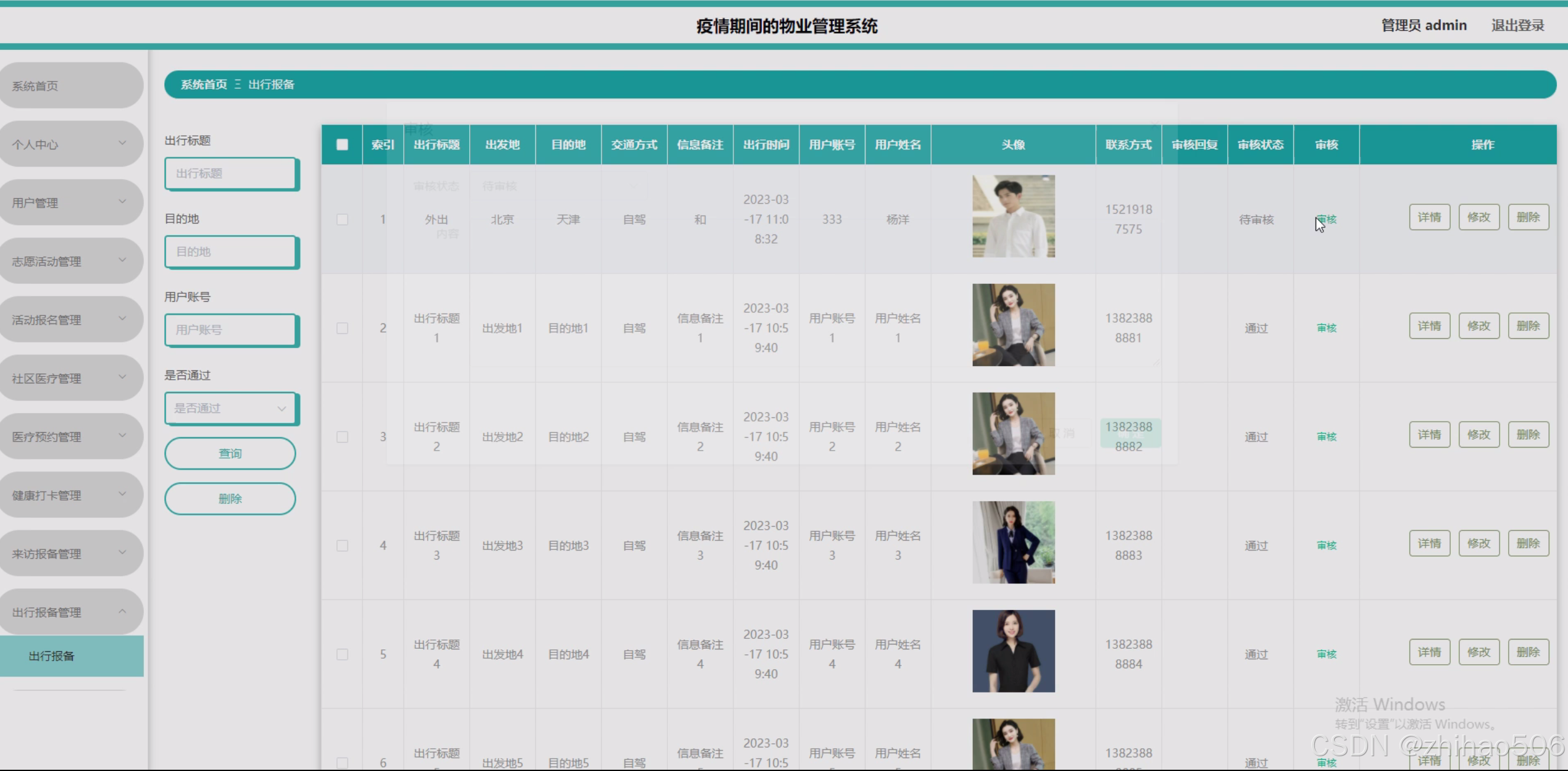Click 详情 button for row 1
Viewport: 1568px width, 771px height.
tap(1429, 217)
